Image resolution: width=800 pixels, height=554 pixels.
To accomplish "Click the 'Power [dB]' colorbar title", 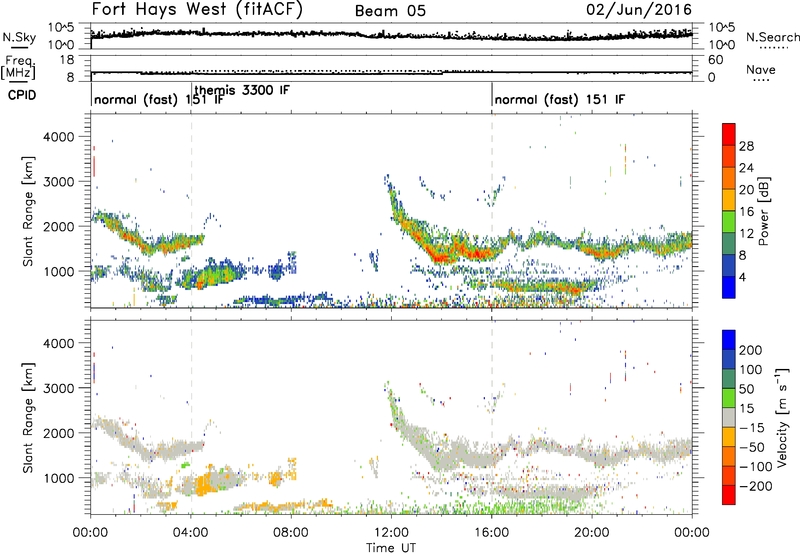I will (764, 211).
